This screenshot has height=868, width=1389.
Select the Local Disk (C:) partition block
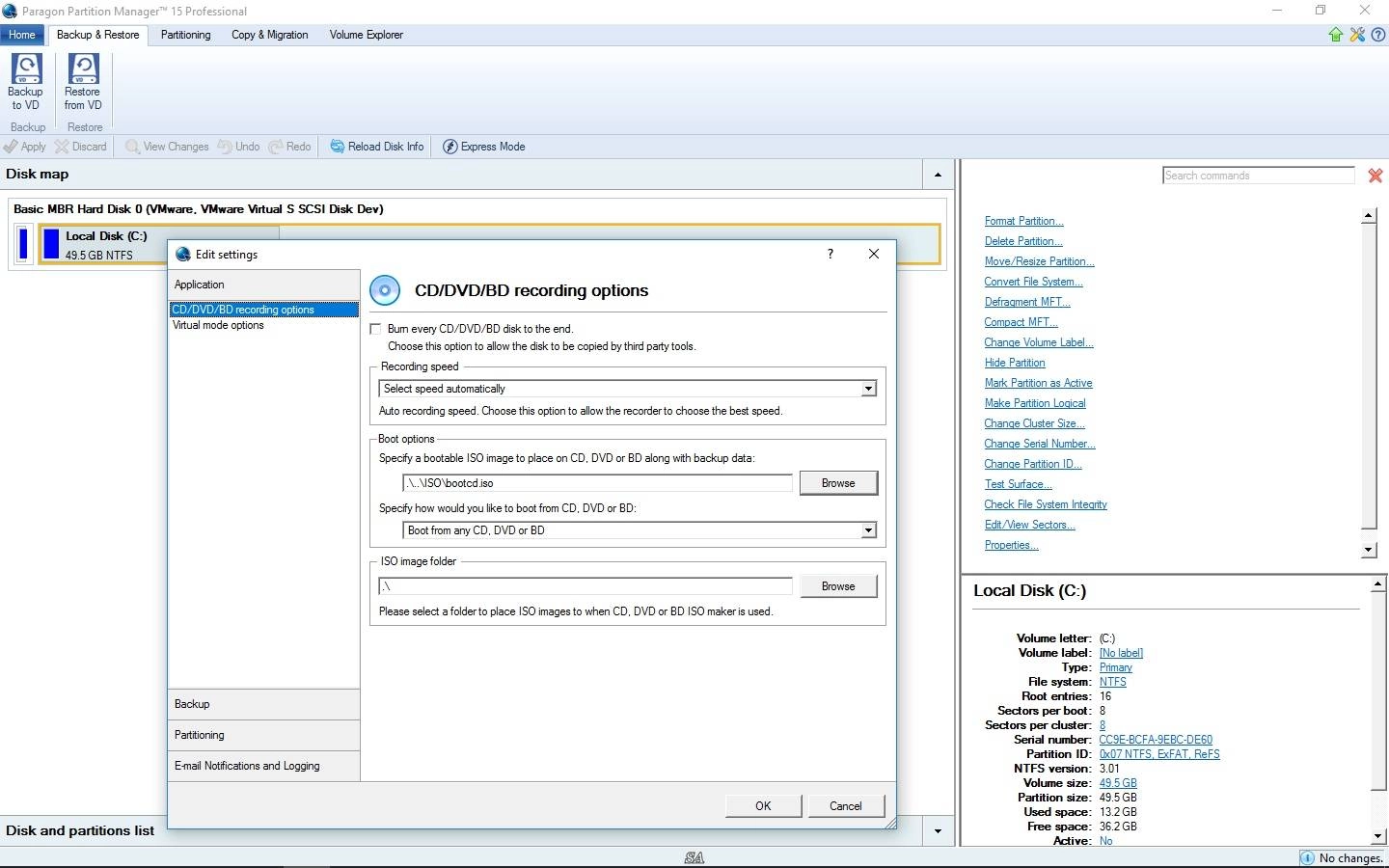point(488,244)
